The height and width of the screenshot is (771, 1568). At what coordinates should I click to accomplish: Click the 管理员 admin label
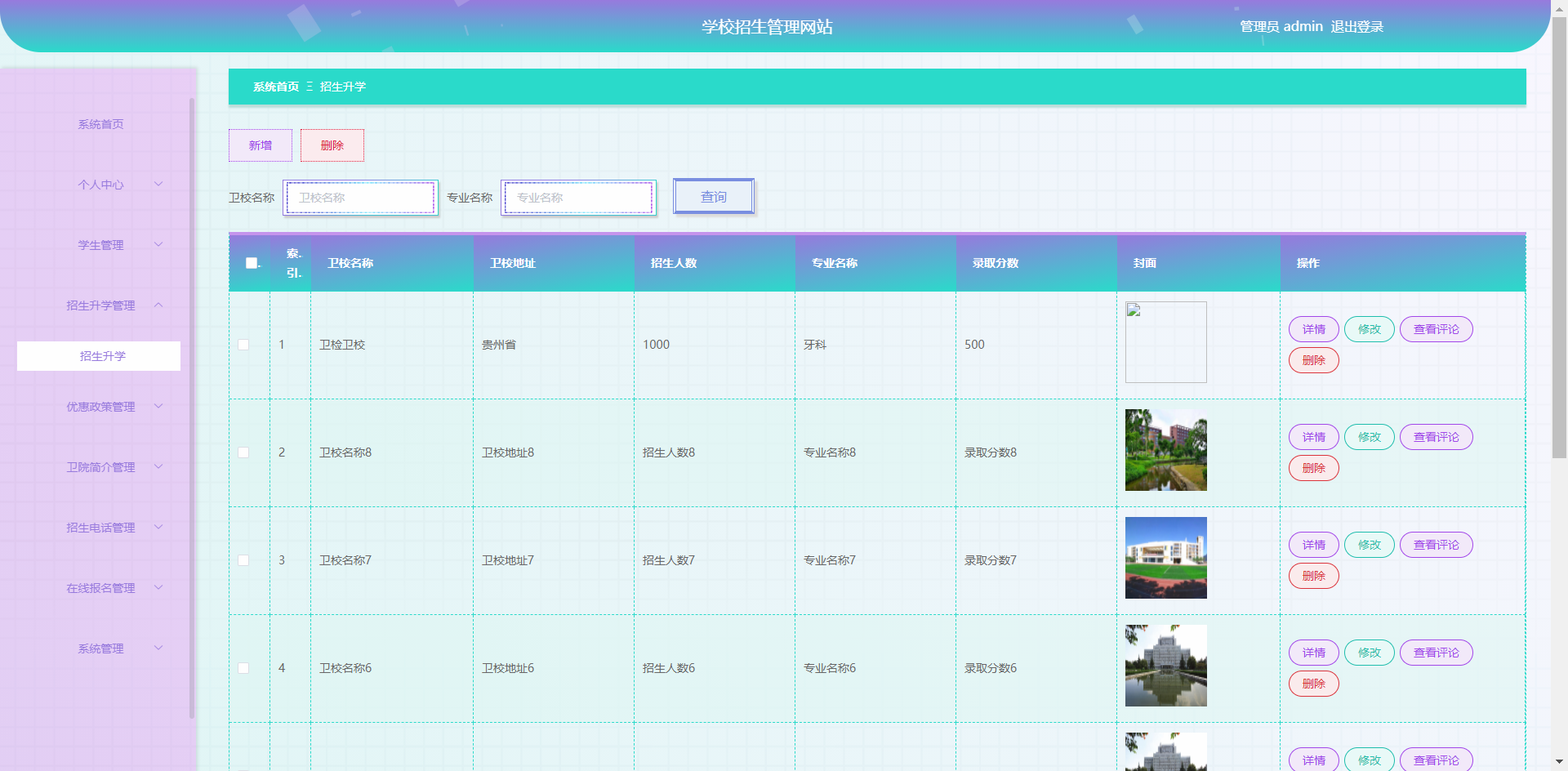[x=1281, y=27]
